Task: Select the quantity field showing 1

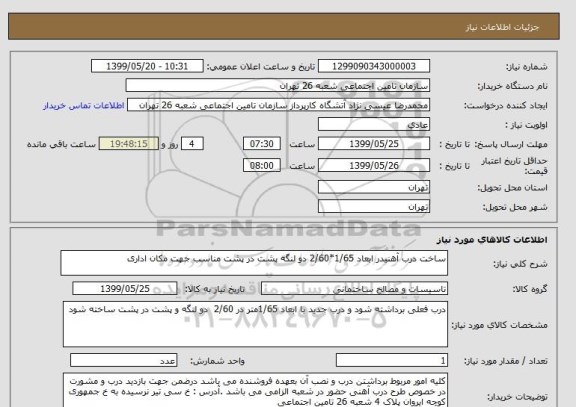Action: coord(392,360)
